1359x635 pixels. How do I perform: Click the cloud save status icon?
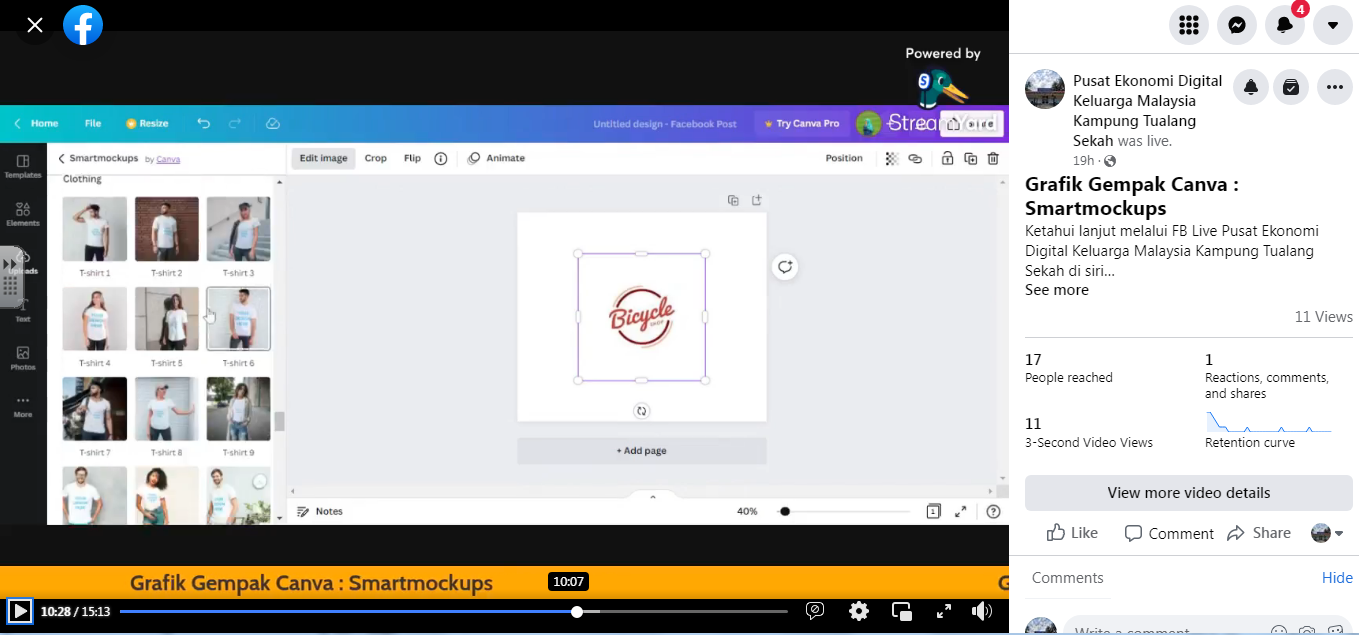[273, 124]
